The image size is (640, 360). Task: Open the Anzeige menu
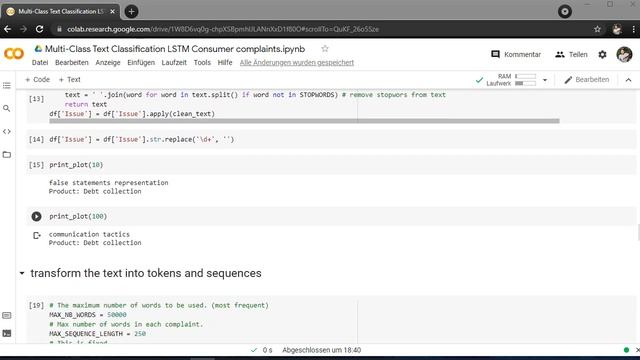pyautogui.click(x=108, y=62)
